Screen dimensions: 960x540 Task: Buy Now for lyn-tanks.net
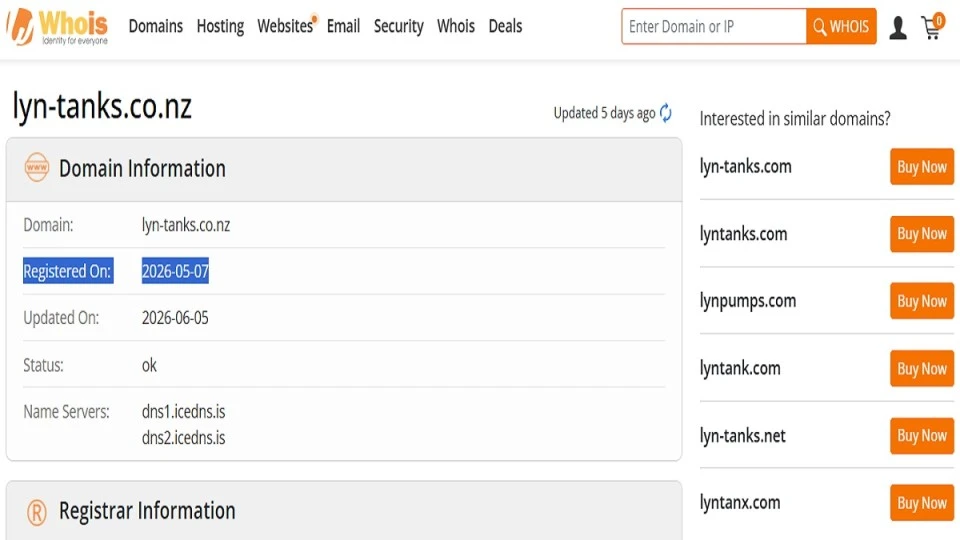click(922, 436)
